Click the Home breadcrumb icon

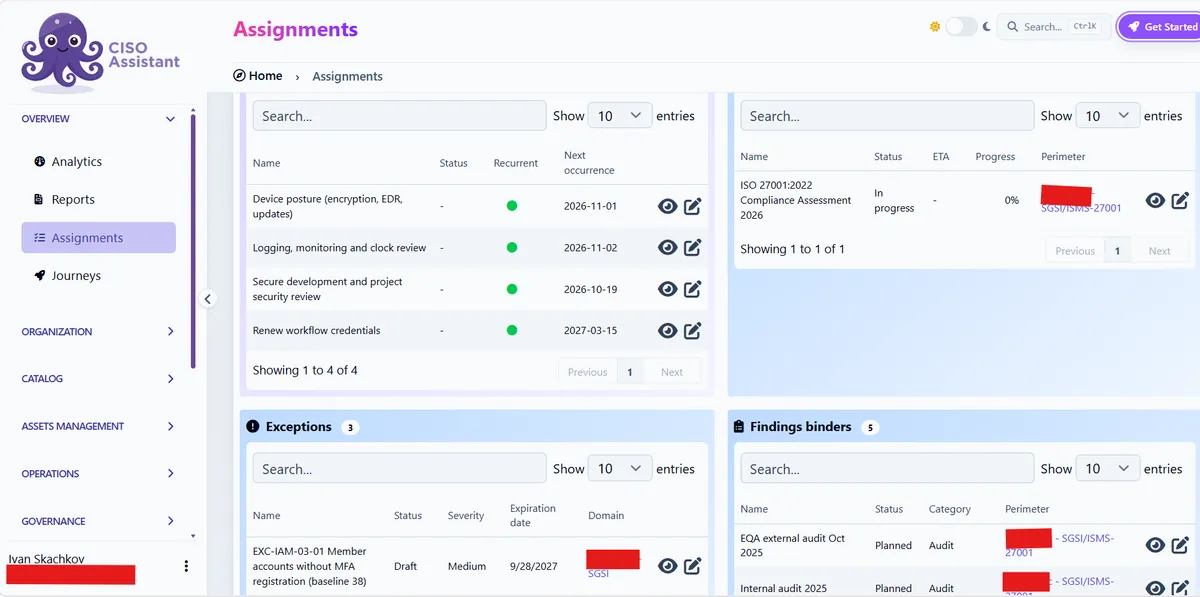pyautogui.click(x=239, y=76)
